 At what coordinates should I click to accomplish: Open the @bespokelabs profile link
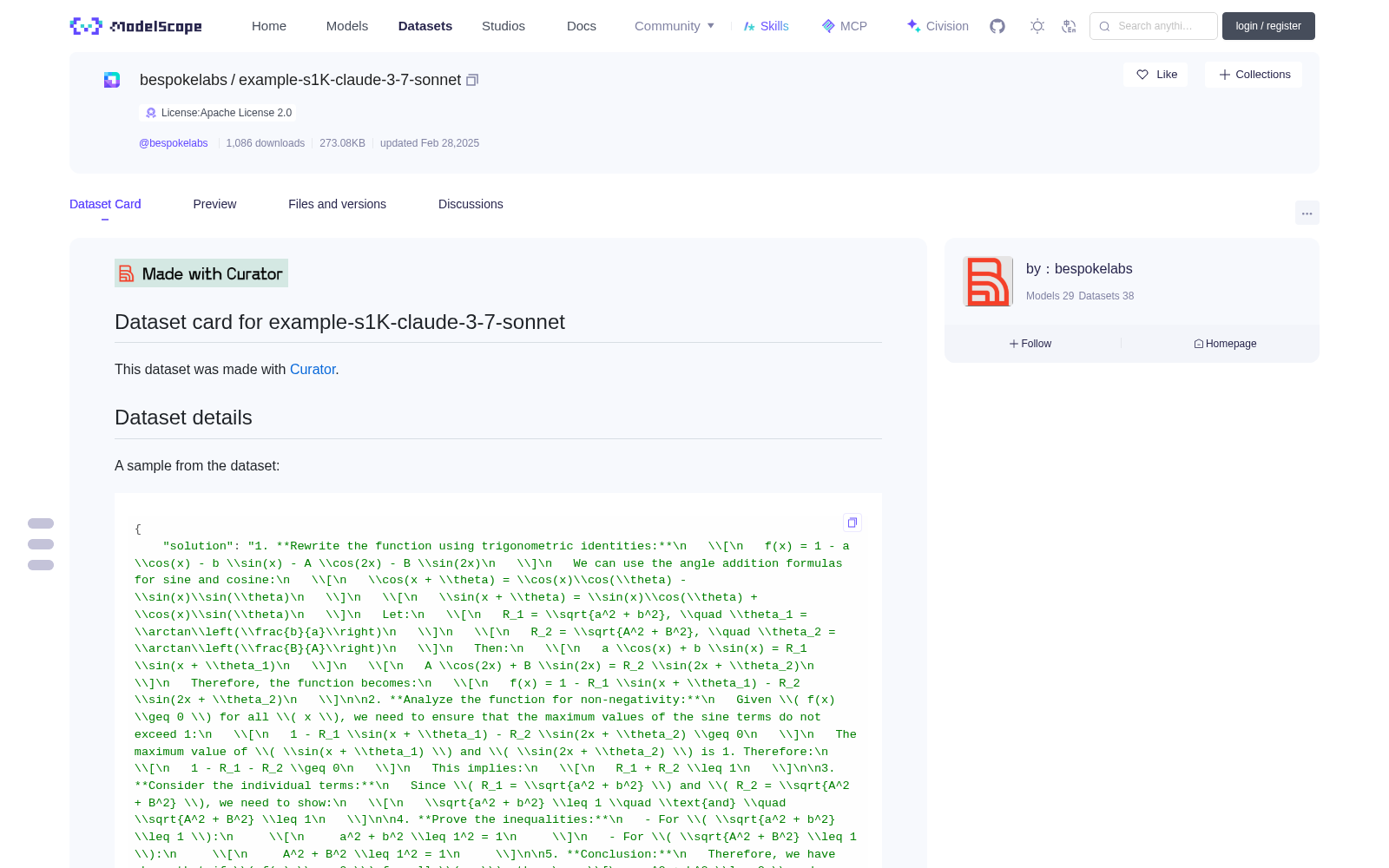click(174, 143)
